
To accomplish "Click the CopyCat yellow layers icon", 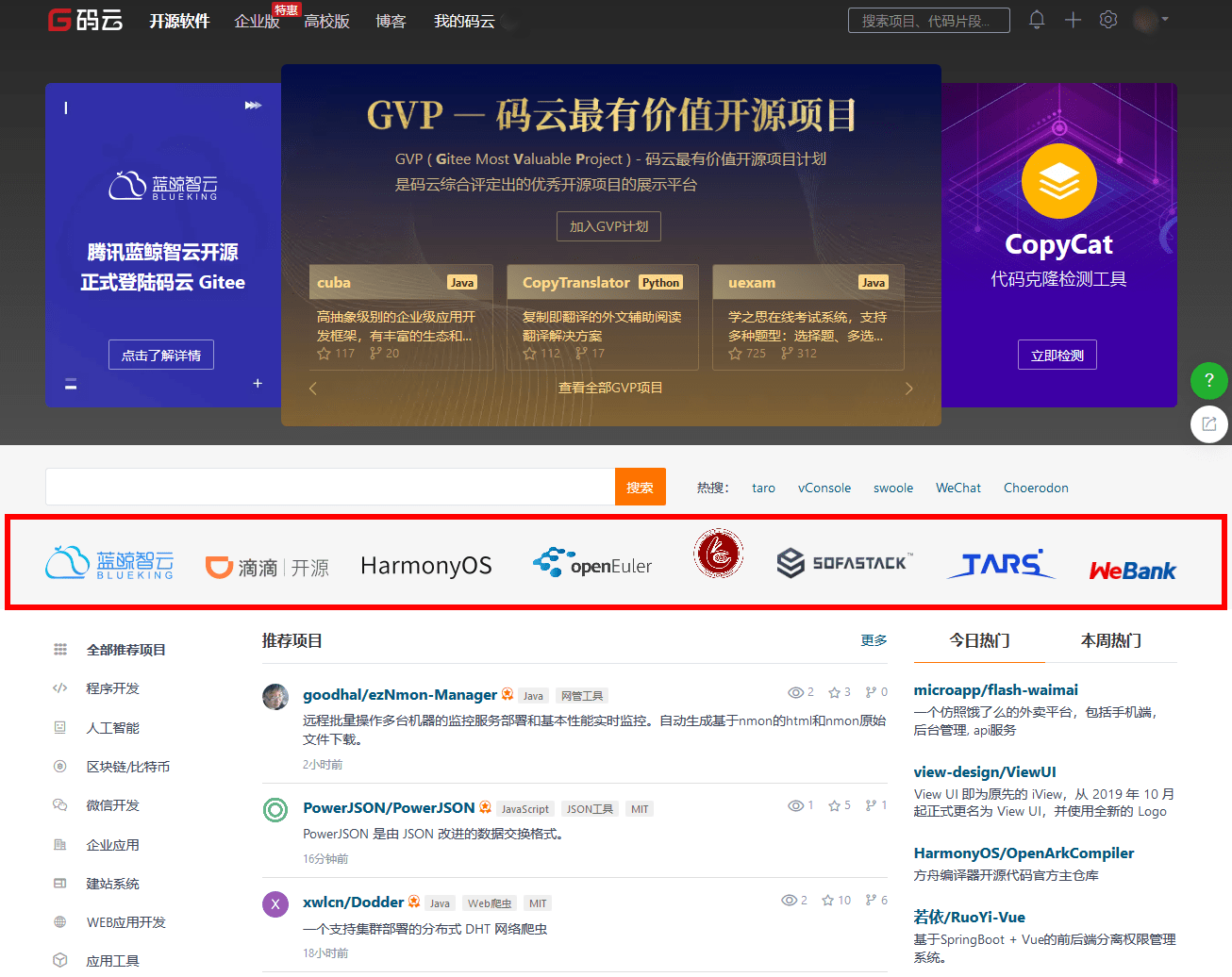I will [1058, 181].
